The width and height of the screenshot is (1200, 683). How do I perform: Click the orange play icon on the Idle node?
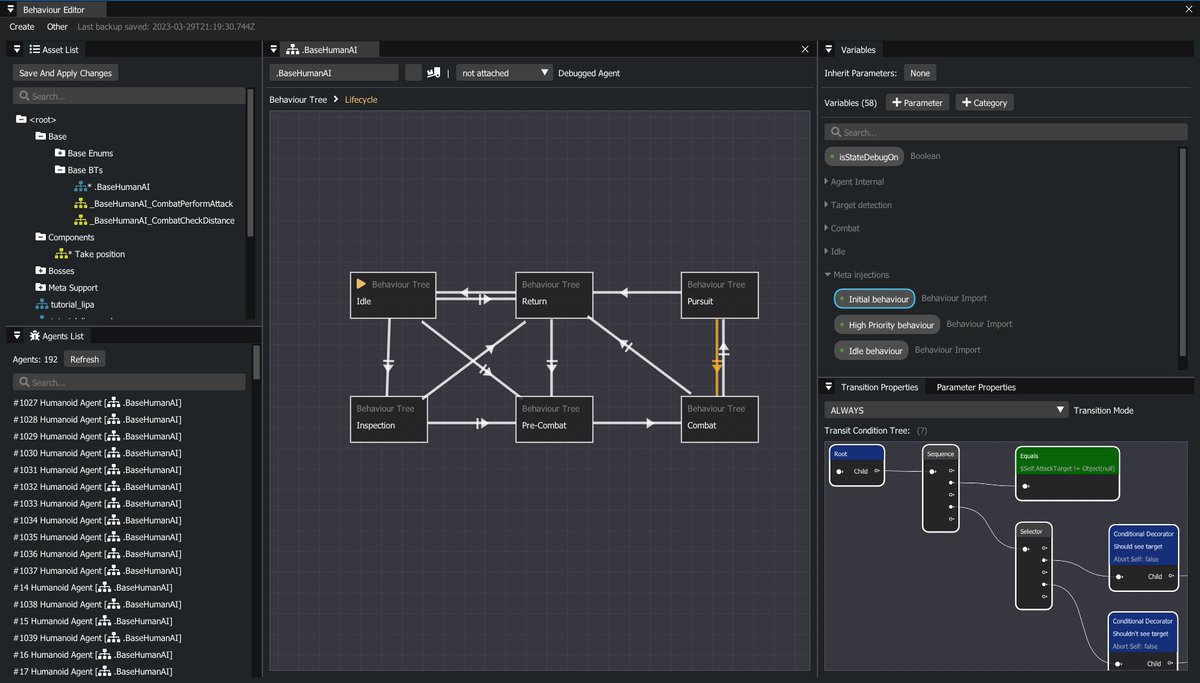361,284
